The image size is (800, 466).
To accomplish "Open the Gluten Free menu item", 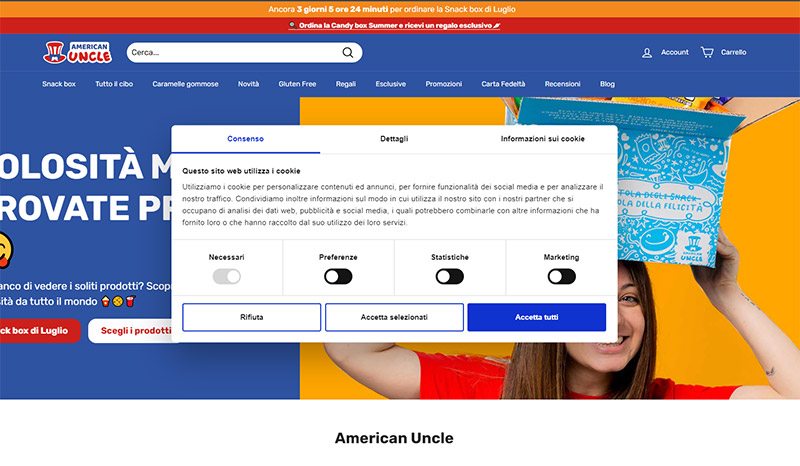I will [x=297, y=84].
